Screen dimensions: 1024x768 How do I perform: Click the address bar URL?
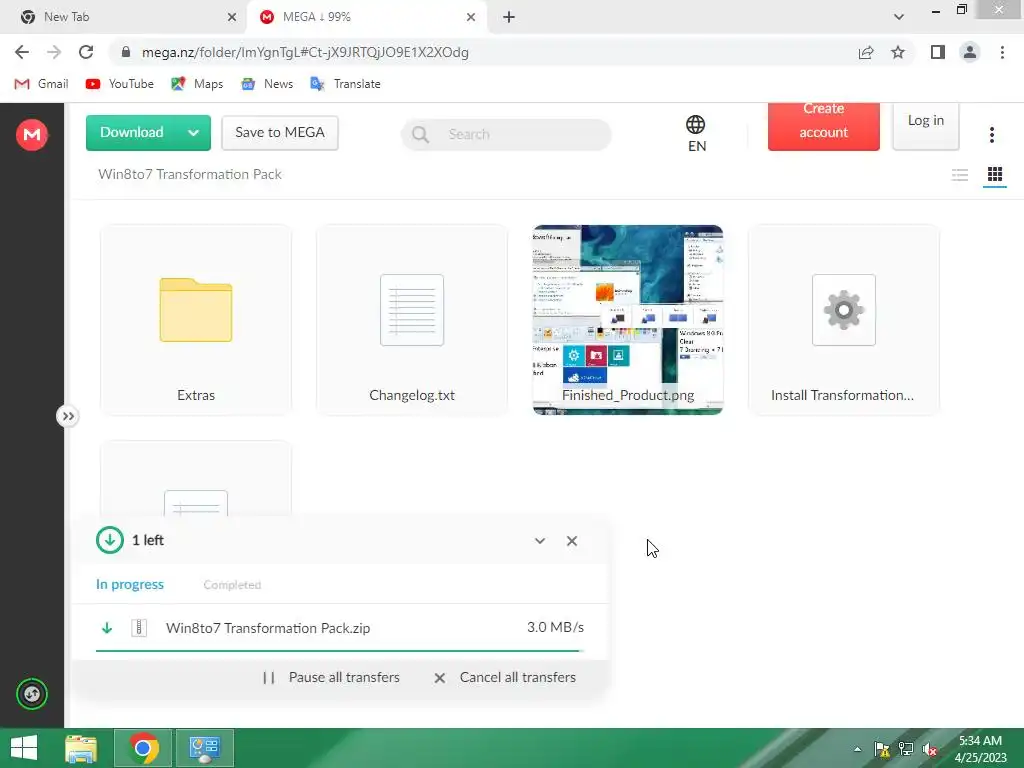pos(305,52)
